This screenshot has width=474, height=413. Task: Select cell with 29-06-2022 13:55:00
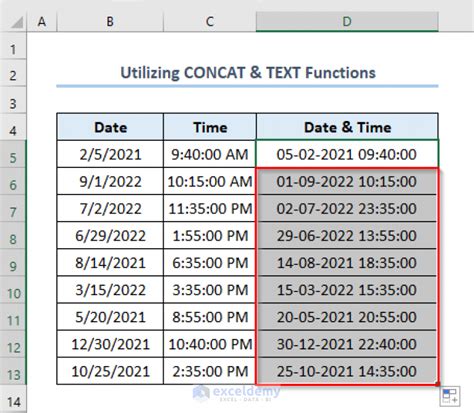click(347, 235)
